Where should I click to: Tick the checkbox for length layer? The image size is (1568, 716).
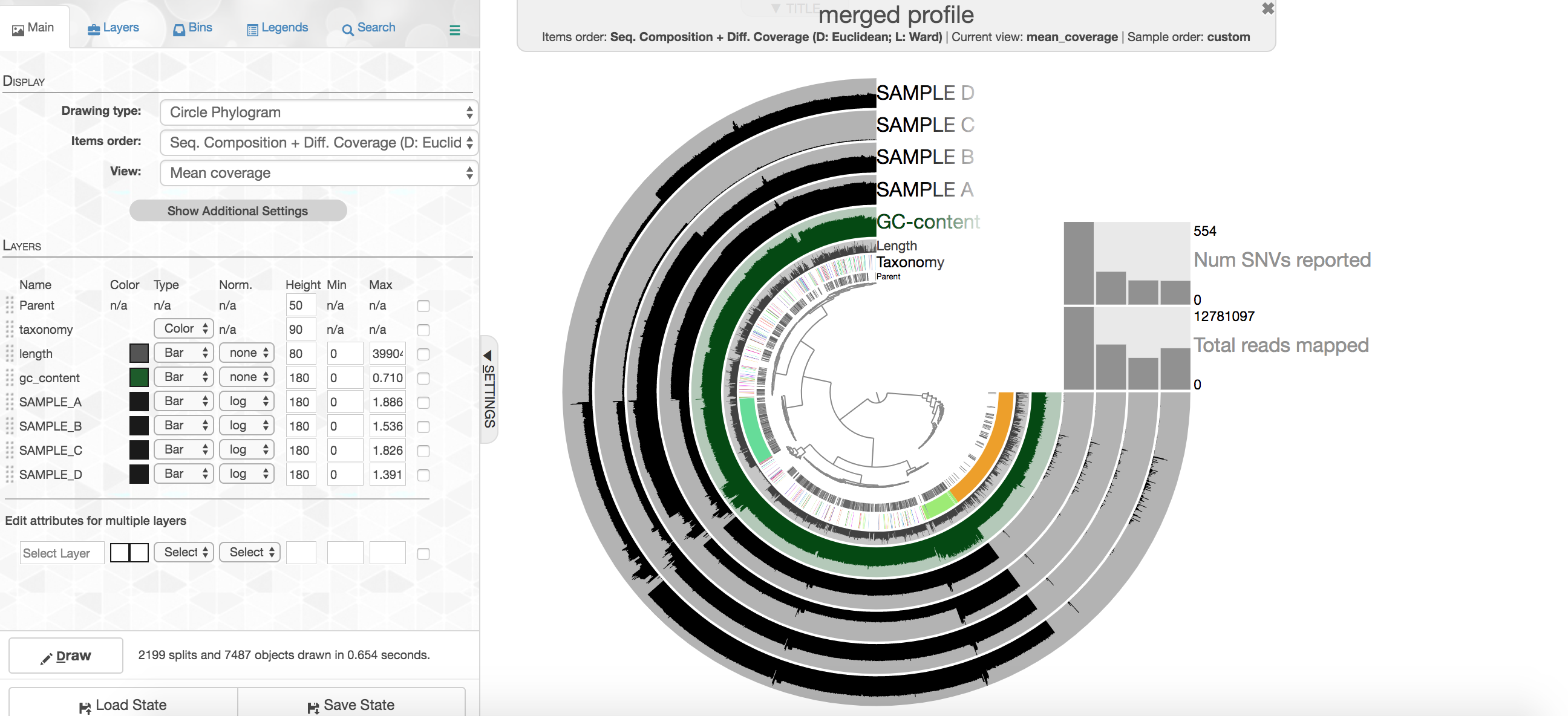coord(423,354)
